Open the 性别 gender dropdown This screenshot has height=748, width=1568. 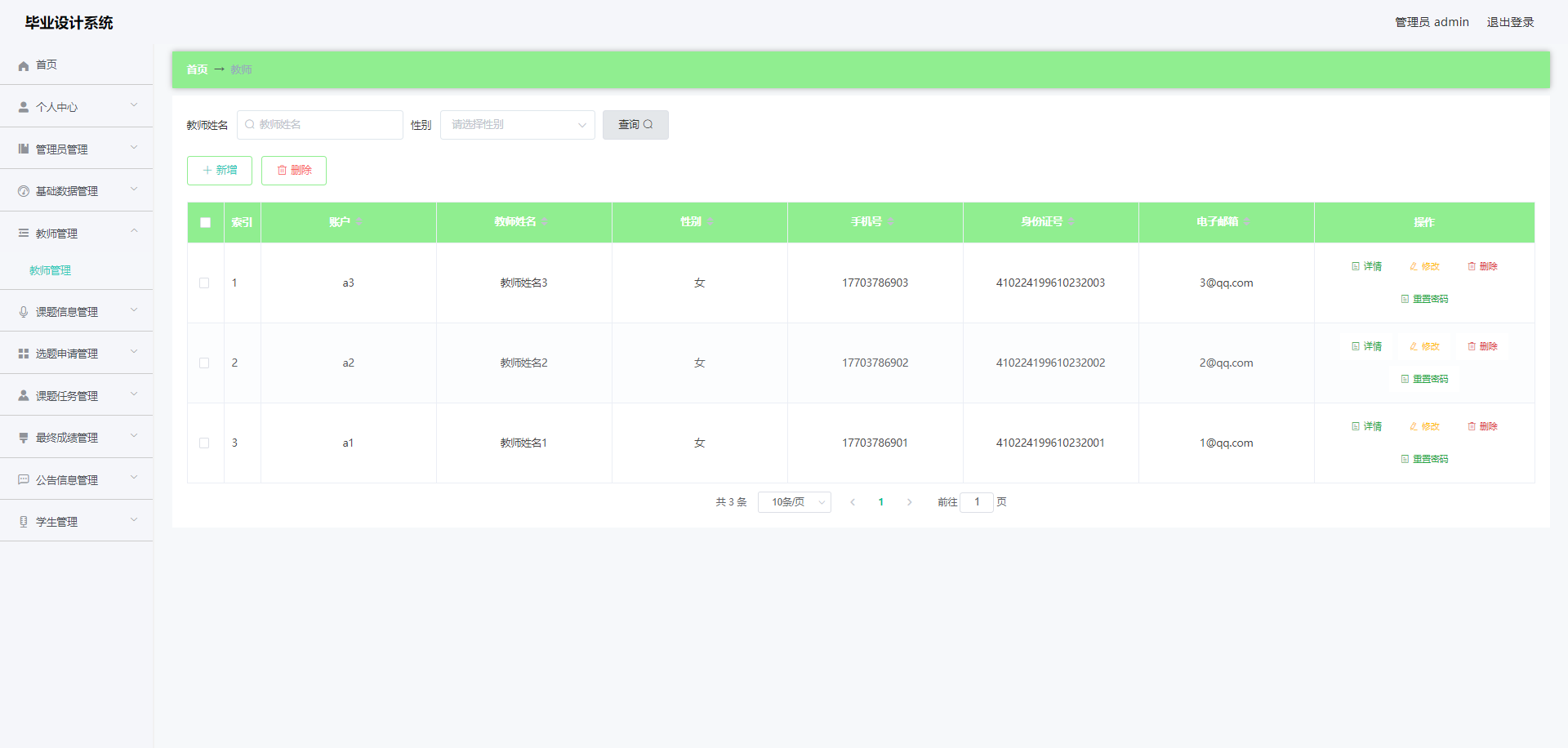coord(518,125)
